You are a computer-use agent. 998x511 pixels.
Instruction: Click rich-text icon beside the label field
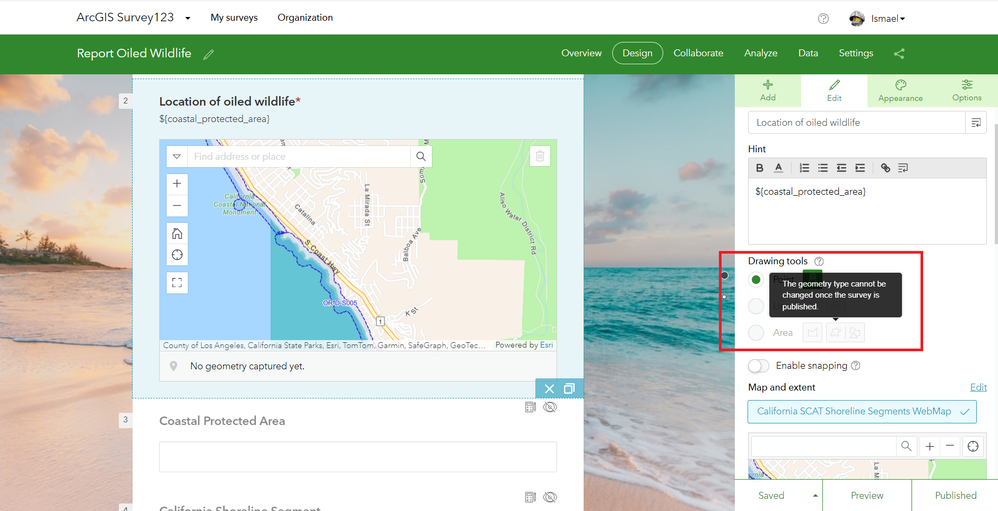coord(976,123)
